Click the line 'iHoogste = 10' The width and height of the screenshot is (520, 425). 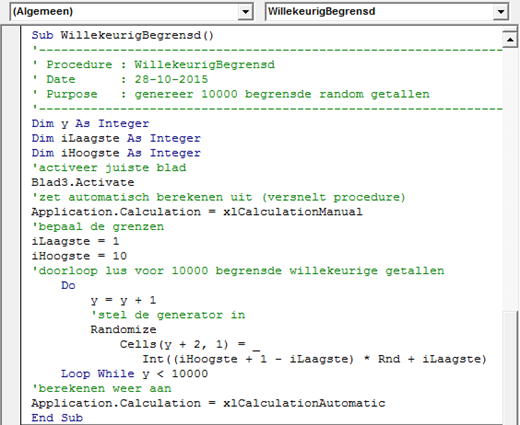click(x=79, y=256)
